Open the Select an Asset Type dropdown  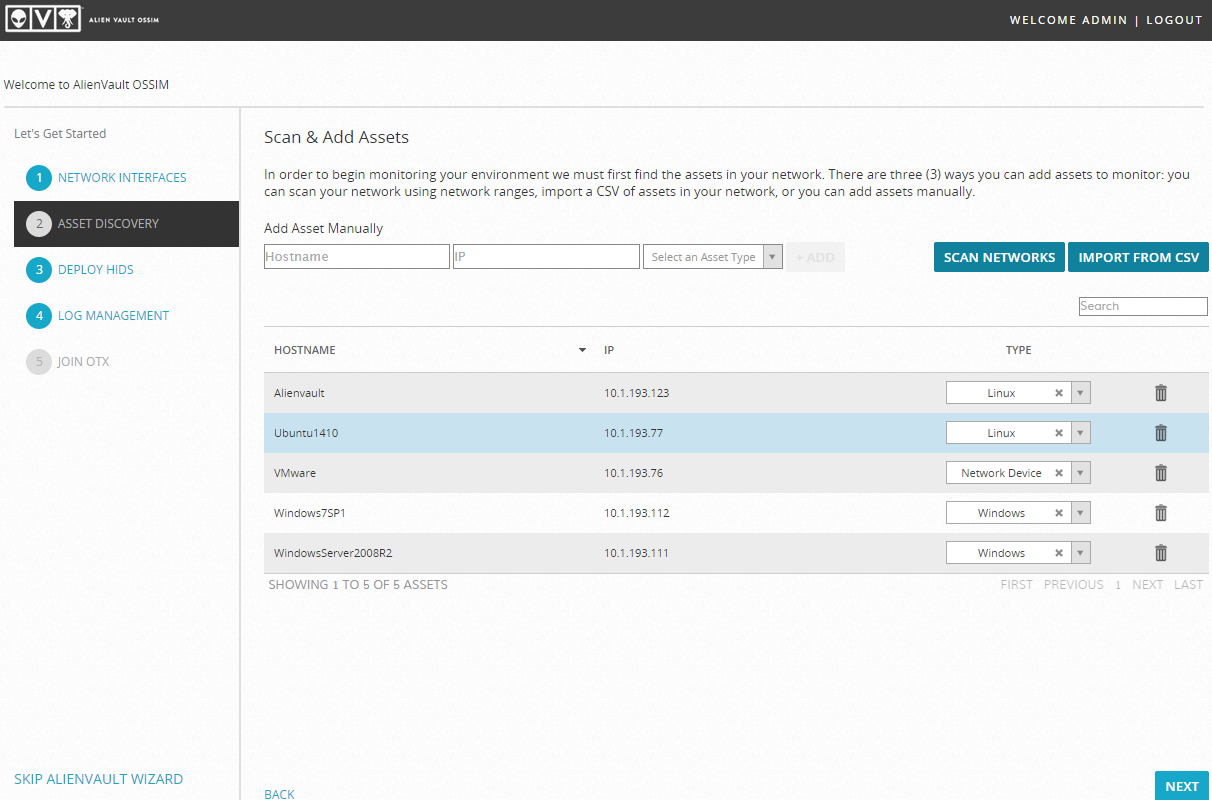pyautogui.click(x=712, y=257)
